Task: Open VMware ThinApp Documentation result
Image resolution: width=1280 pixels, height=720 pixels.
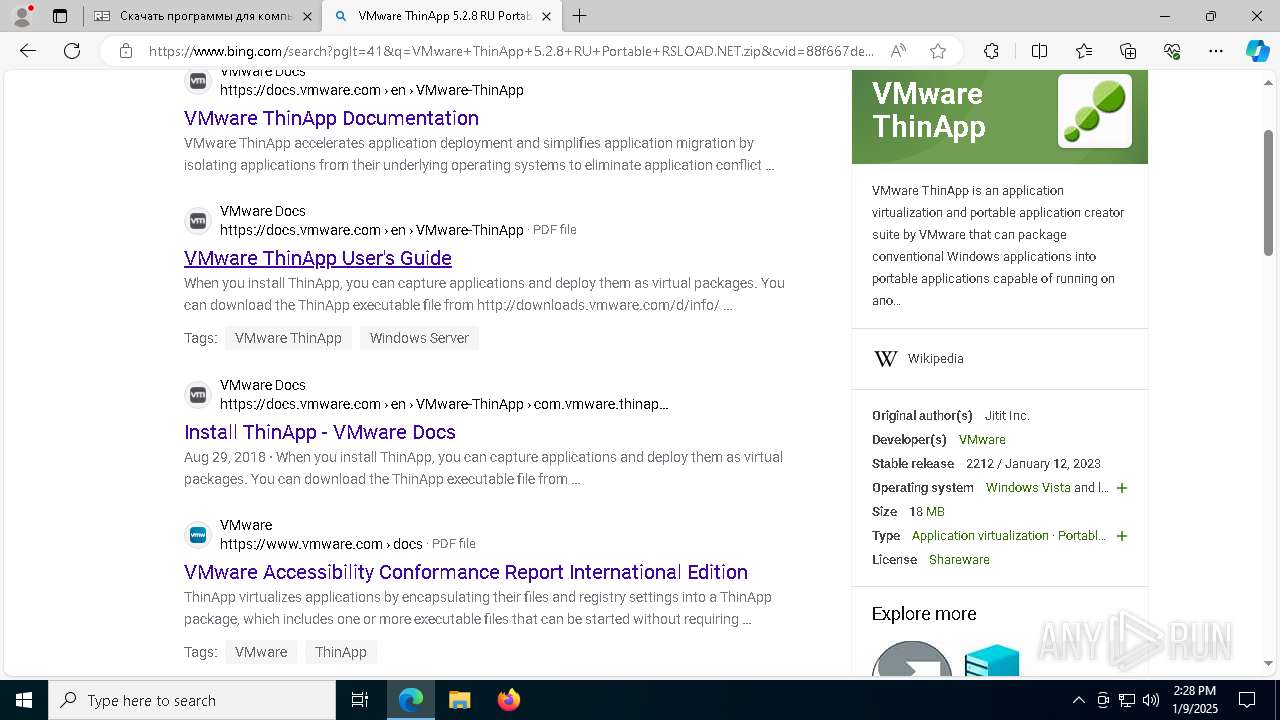Action: (331, 118)
